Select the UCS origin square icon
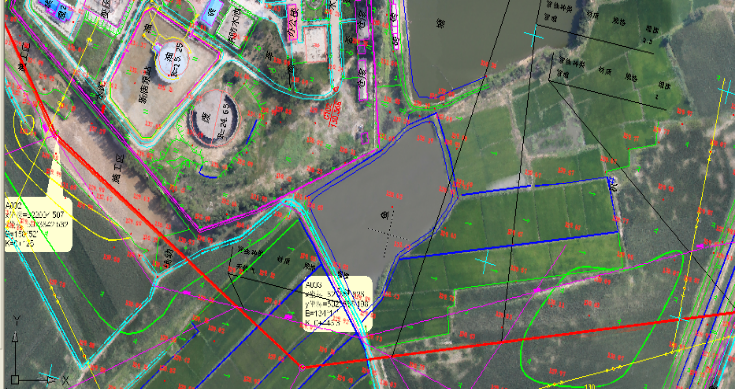Image resolution: width=735 pixels, height=389 pixels. click(x=15, y=379)
